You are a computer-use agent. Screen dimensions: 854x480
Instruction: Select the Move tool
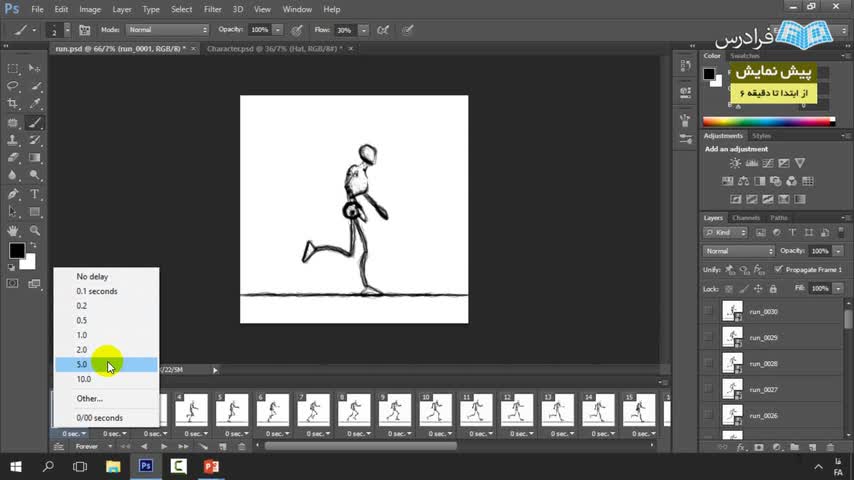click(34, 69)
